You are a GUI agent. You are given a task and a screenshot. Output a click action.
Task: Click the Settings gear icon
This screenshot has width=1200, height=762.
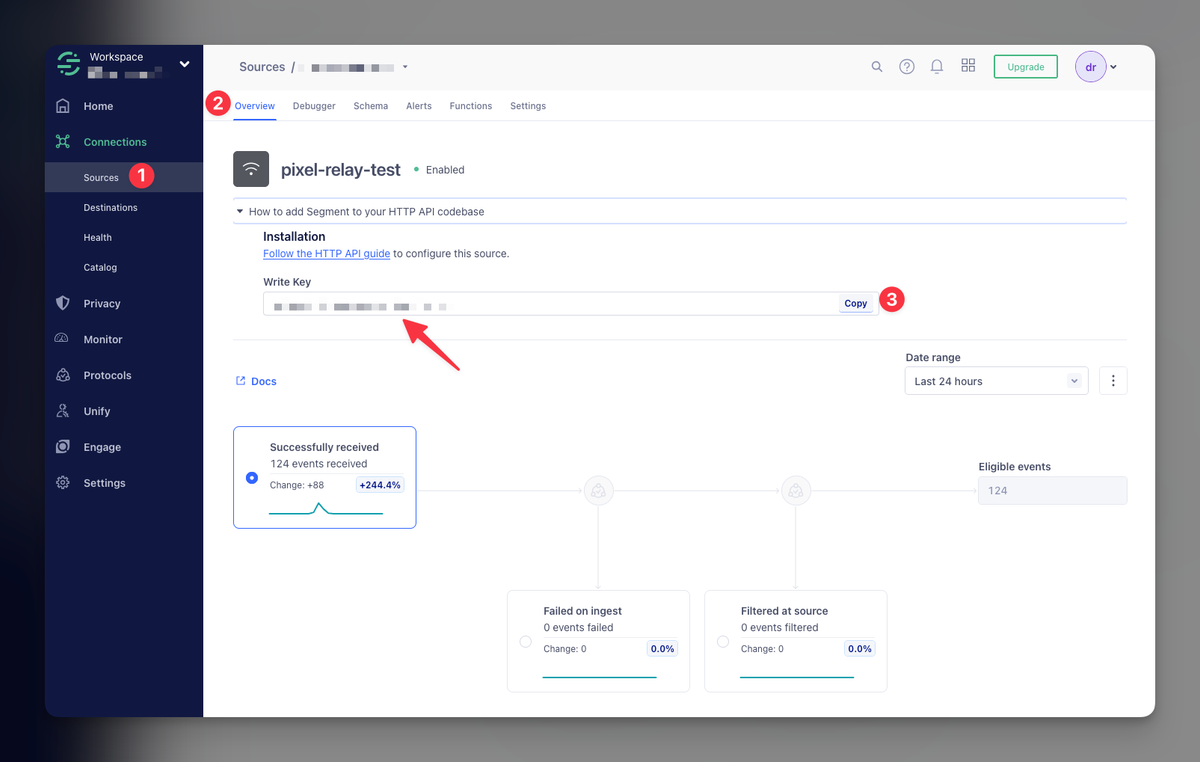tap(63, 483)
